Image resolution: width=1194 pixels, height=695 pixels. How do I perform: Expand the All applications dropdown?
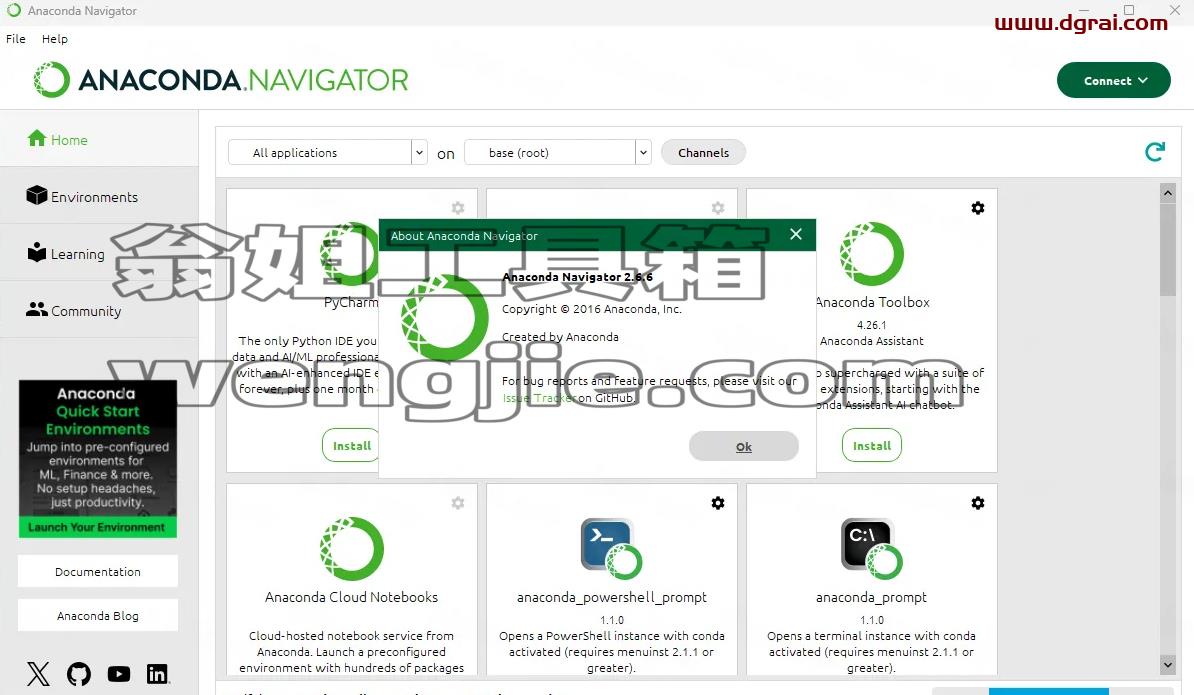[x=327, y=152]
